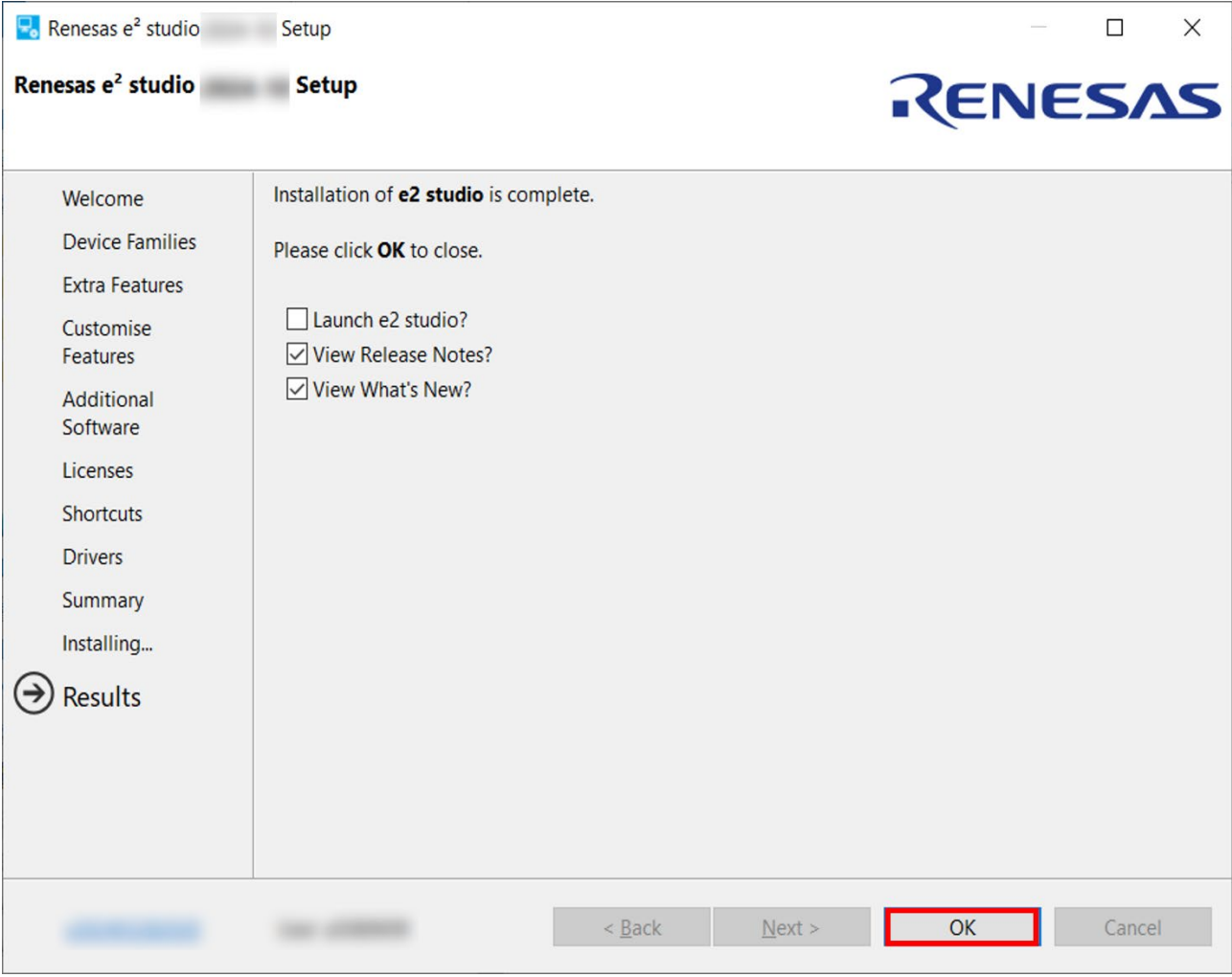
Task: Close the setup window with X
Action: point(1192,28)
